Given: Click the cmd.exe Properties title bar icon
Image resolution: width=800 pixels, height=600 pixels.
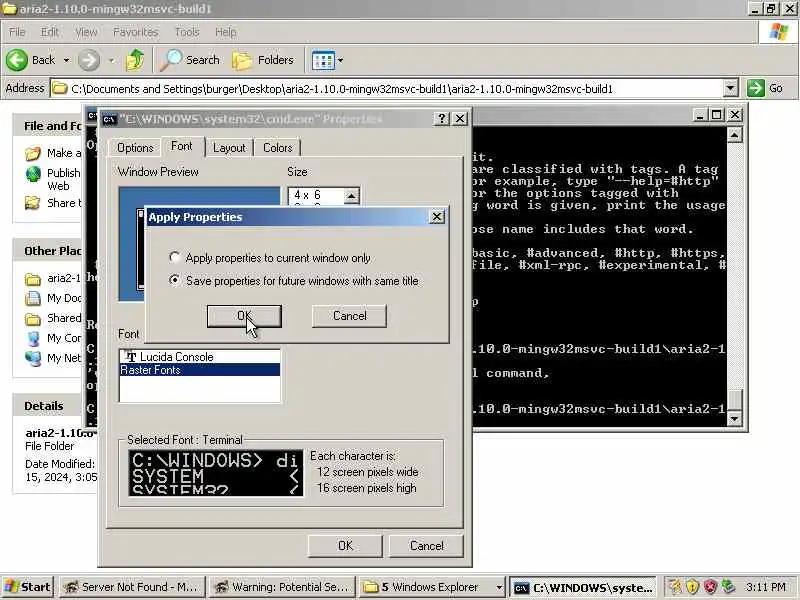Looking at the screenshot, I should pos(109,119).
